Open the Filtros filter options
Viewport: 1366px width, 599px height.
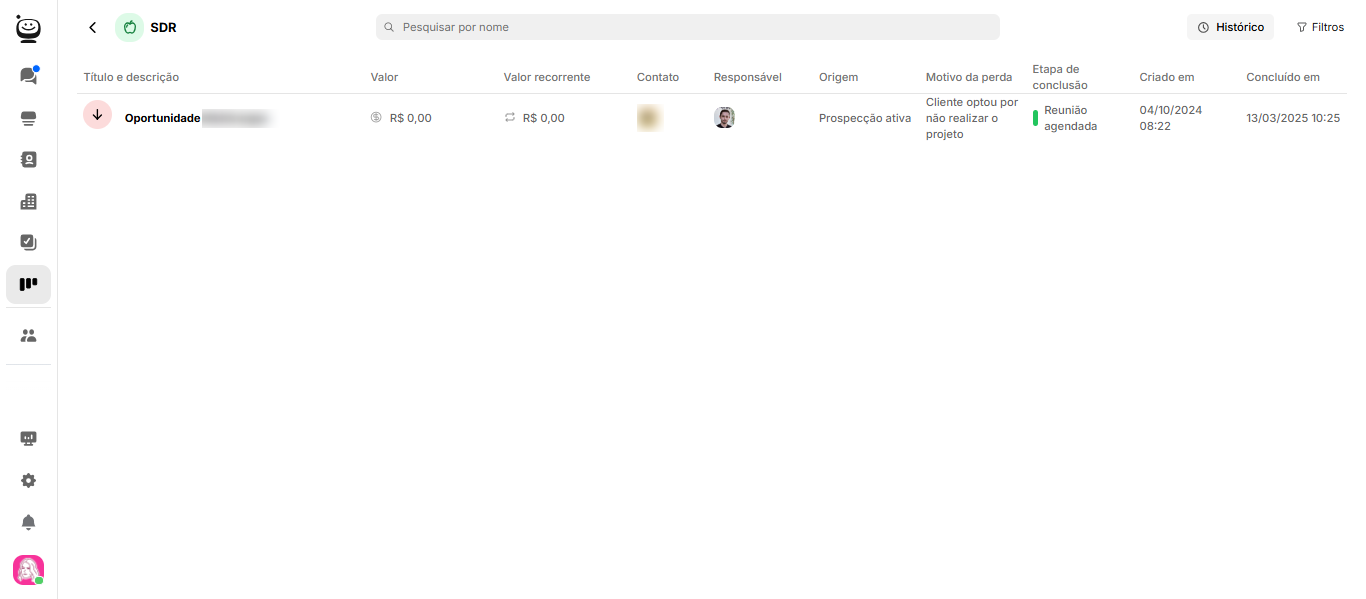[1320, 27]
